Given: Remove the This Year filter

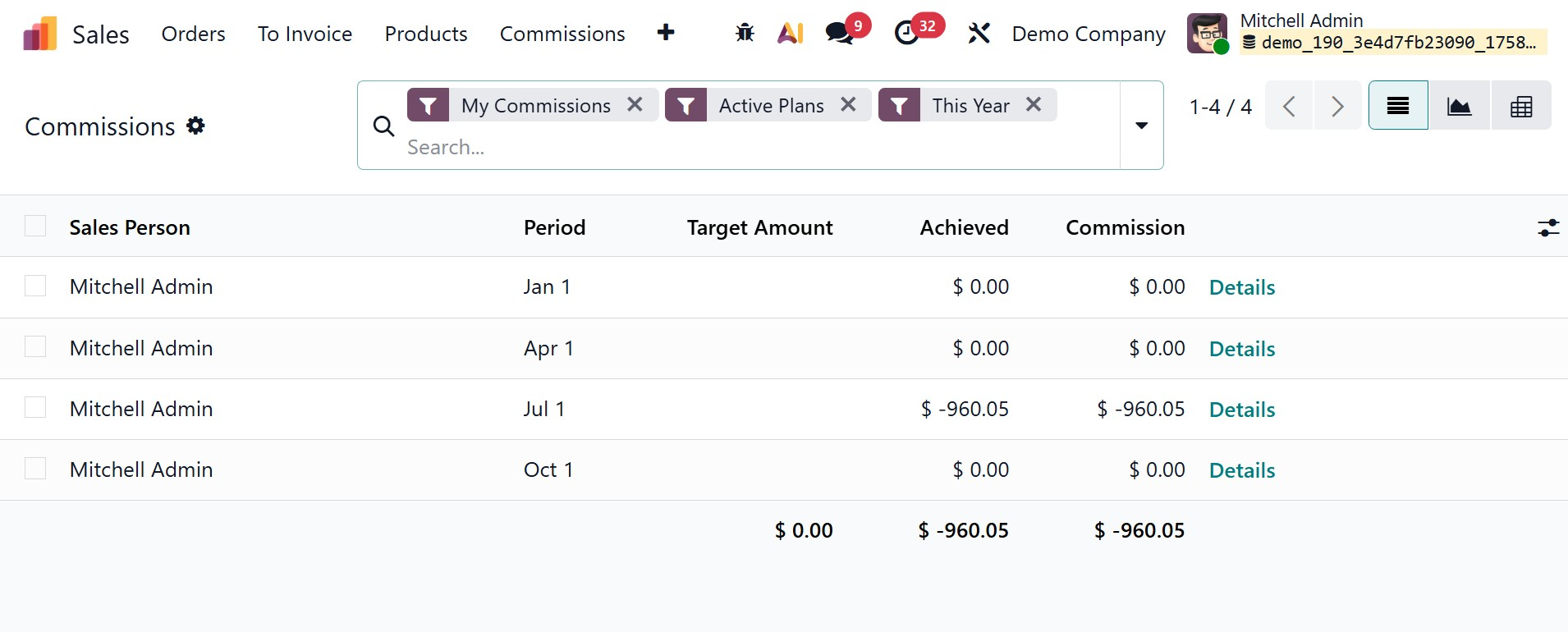Looking at the screenshot, I should (1034, 104).
